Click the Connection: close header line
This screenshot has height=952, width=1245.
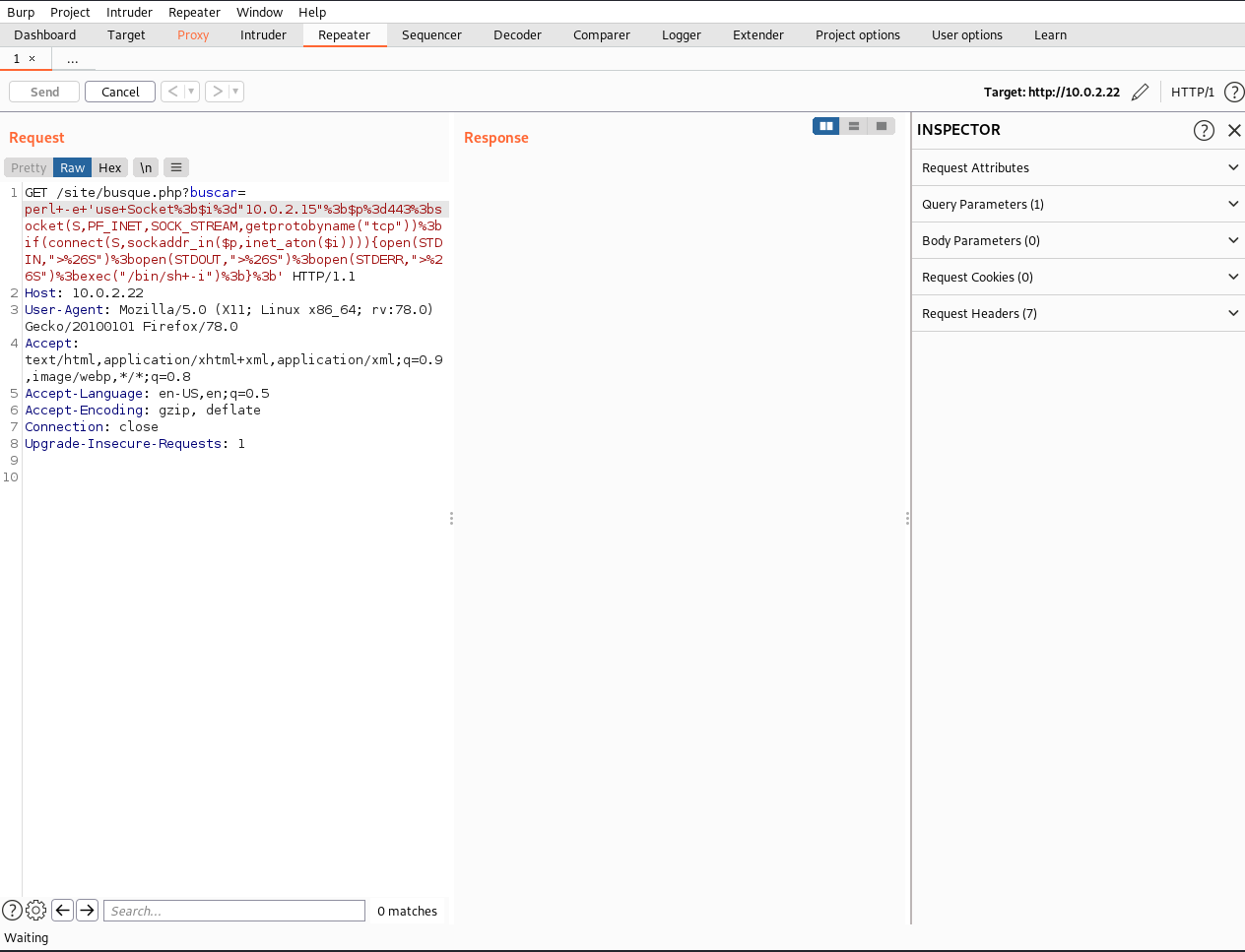pos(92,426)
